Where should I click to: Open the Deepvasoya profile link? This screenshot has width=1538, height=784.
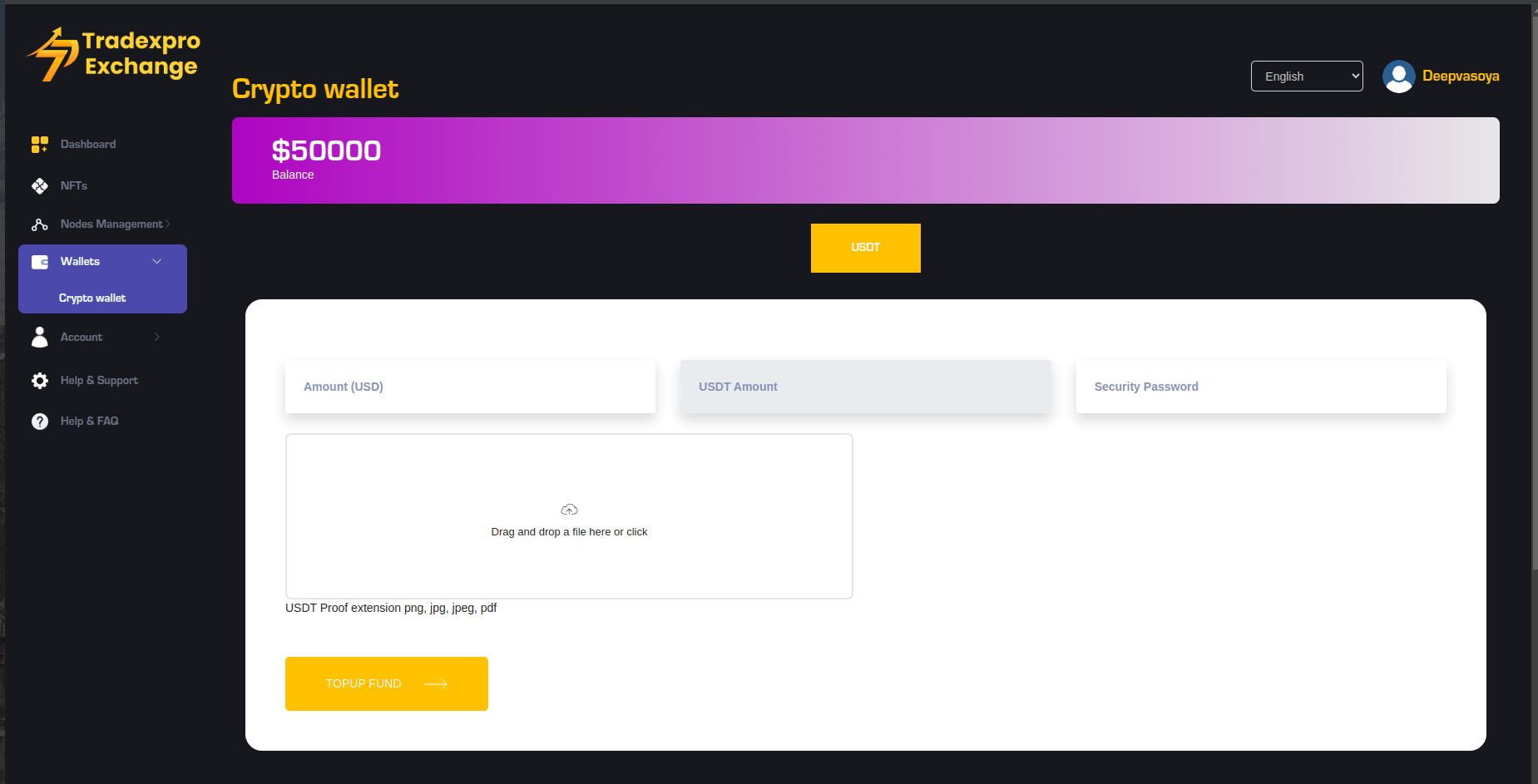tap(1461, 76)
